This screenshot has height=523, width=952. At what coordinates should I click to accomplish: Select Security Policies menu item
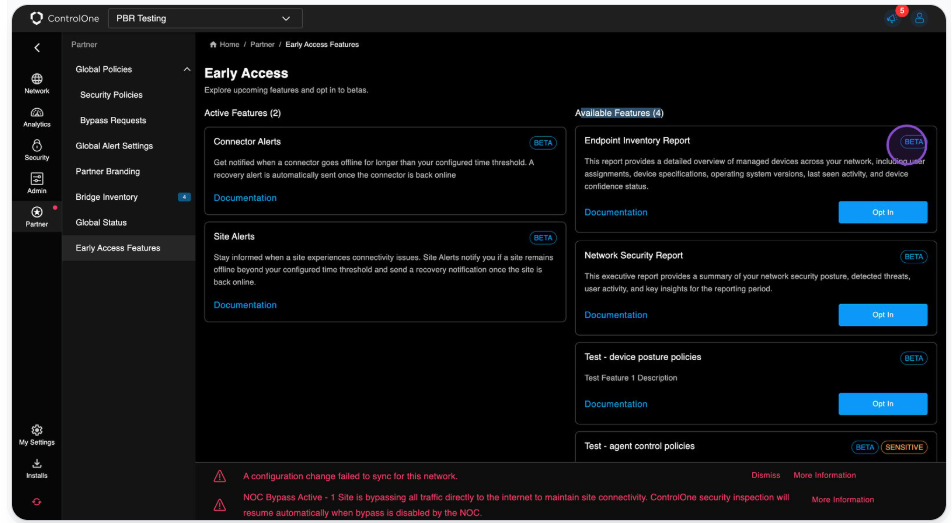click(x=111, y=95)
